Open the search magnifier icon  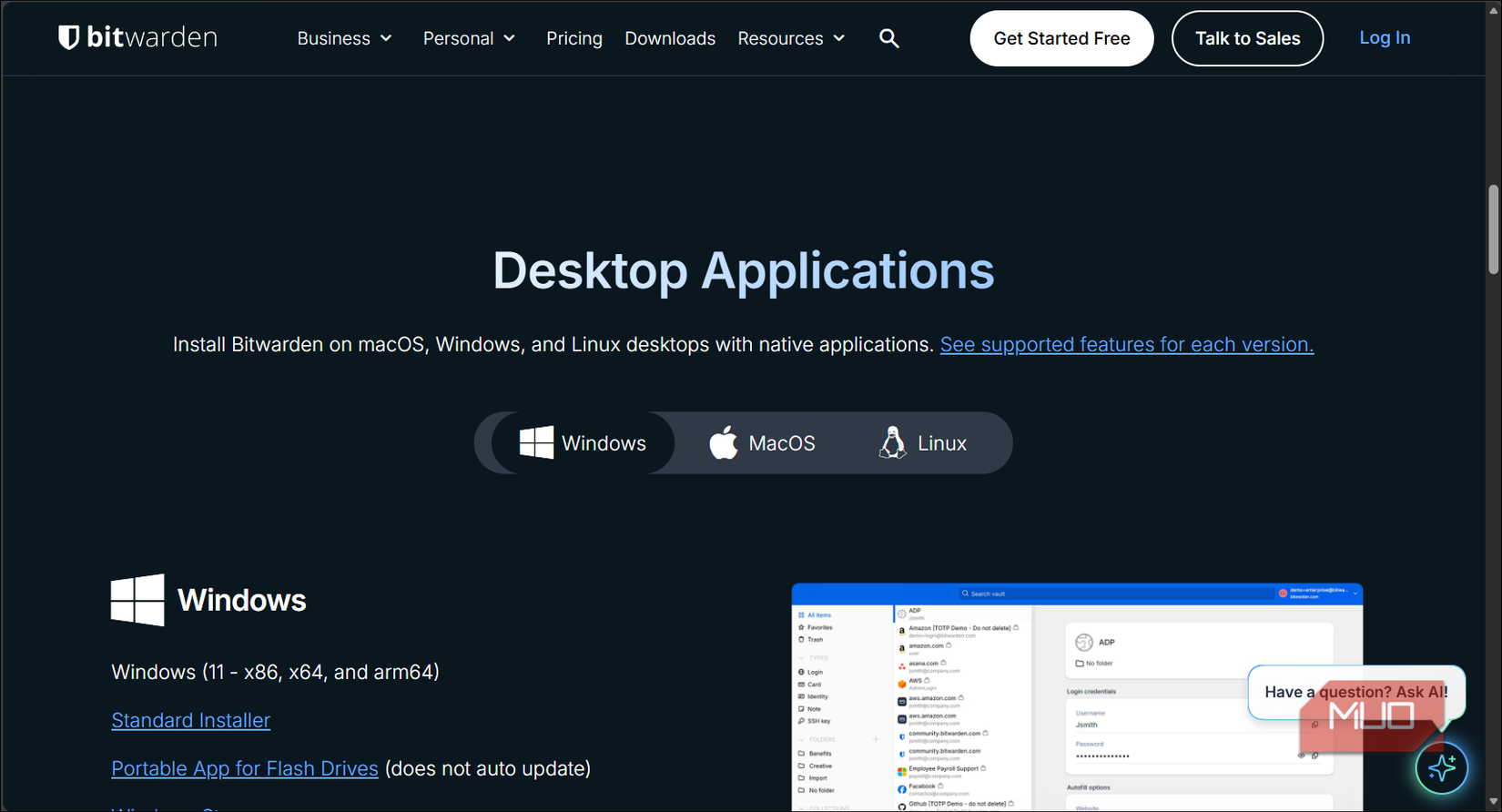(x=889, y=38)
